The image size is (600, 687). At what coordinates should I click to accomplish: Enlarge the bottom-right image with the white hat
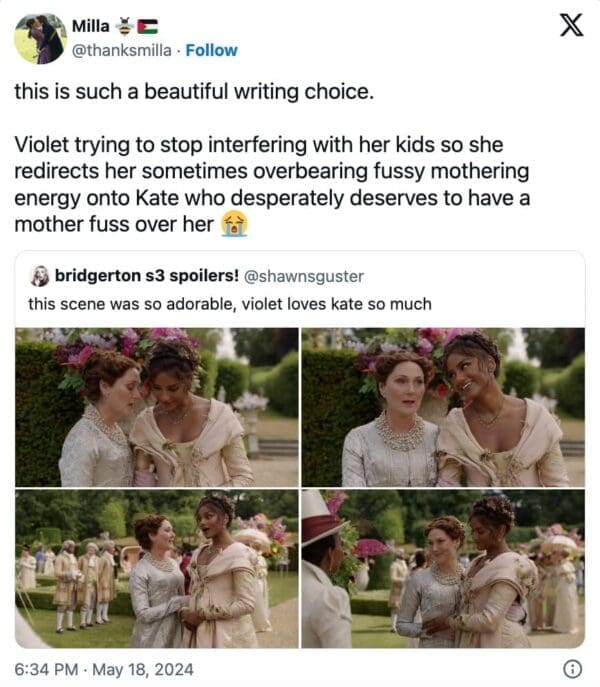click(x=443, y=568)
